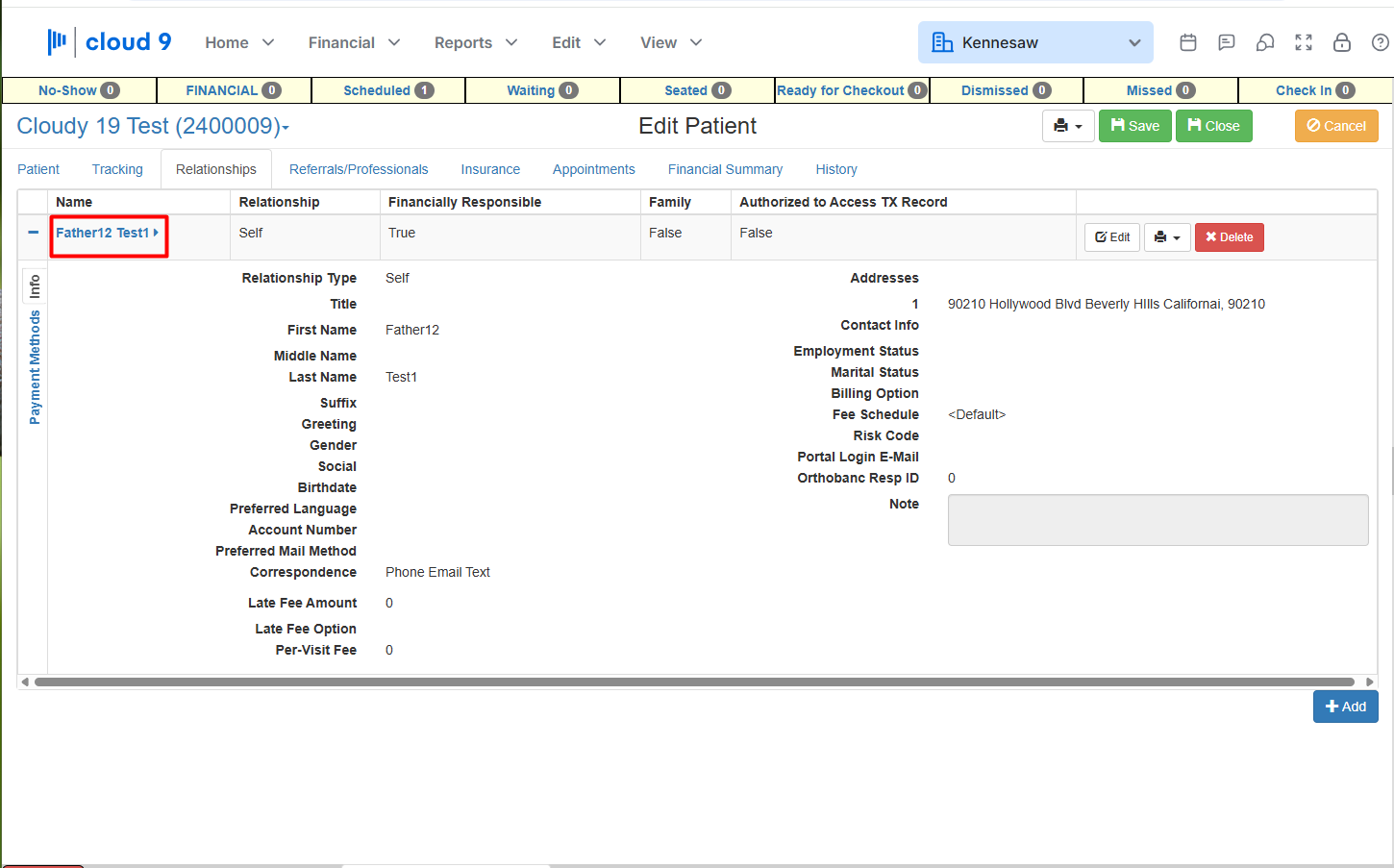Select the vertical Payment Methods tab
The height and width of the screenshot is (868, 1394).
tap(35, 367)
